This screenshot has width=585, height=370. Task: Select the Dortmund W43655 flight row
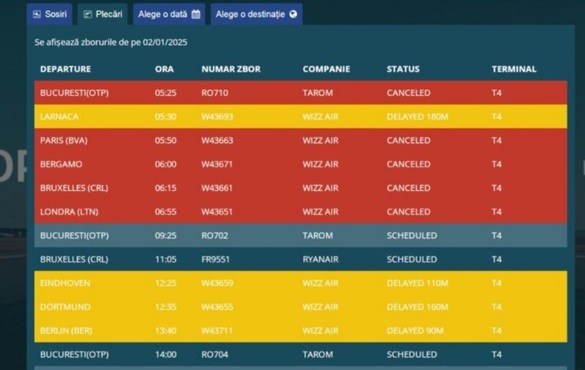click(301, 307)
